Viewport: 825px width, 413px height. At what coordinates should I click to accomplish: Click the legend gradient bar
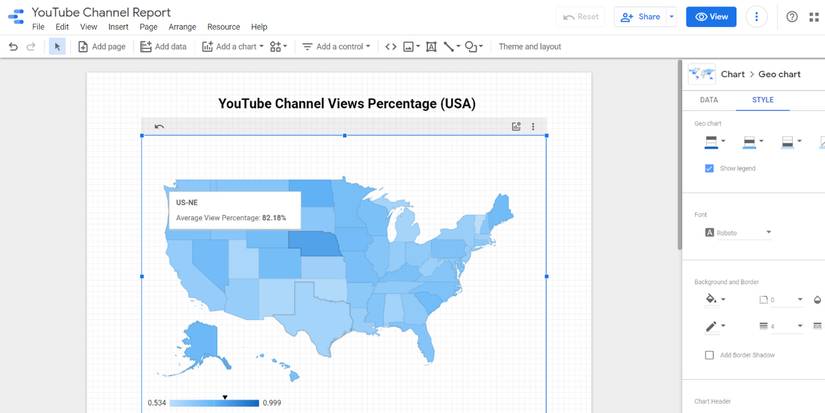click(214, 404)
